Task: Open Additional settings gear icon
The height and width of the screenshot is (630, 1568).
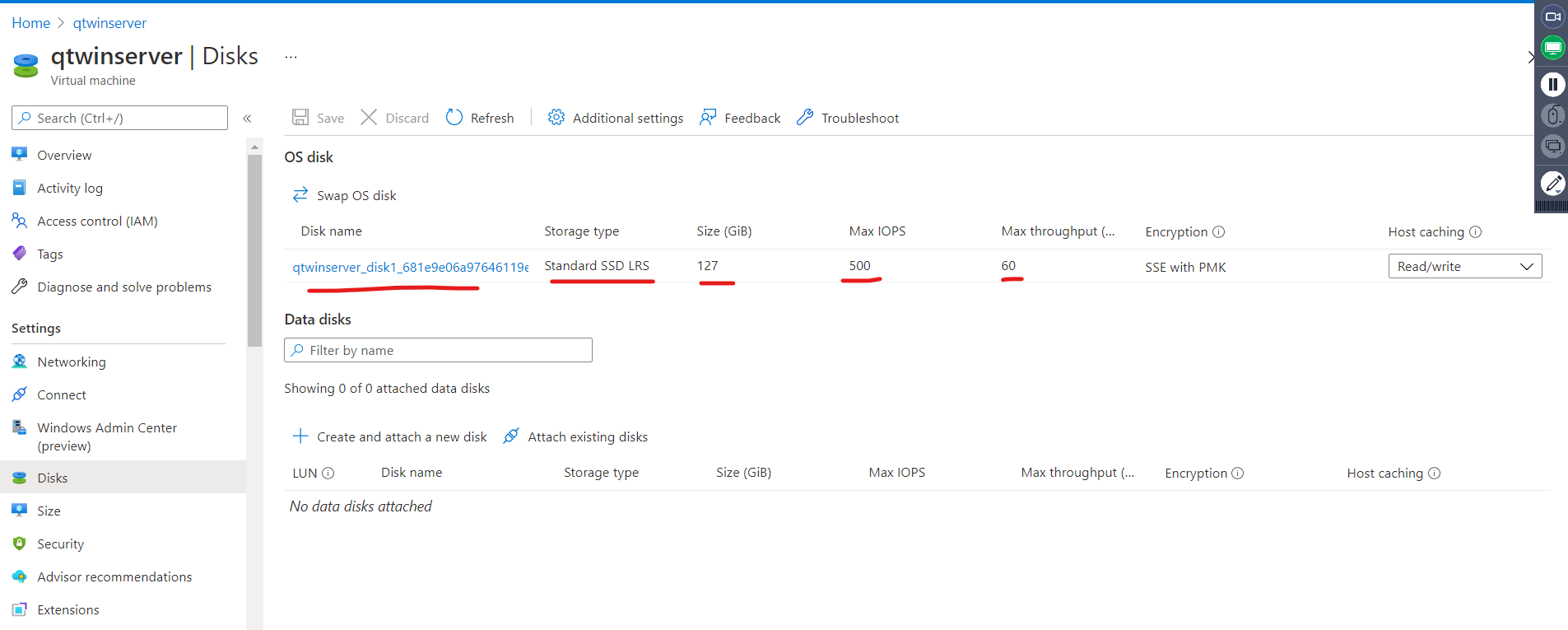Action: [556, 118]
